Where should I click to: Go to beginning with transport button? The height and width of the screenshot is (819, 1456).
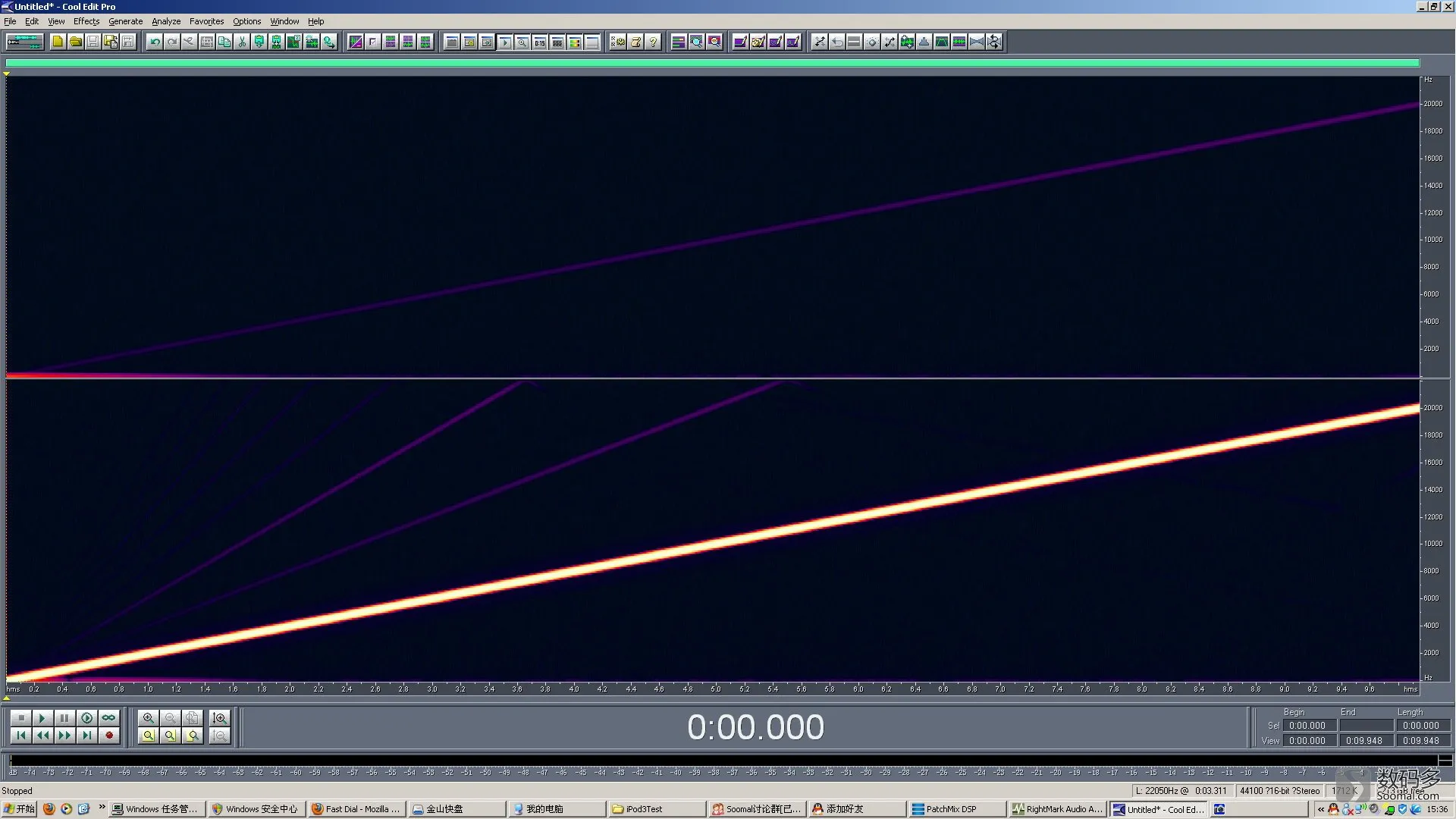[20, 735]
